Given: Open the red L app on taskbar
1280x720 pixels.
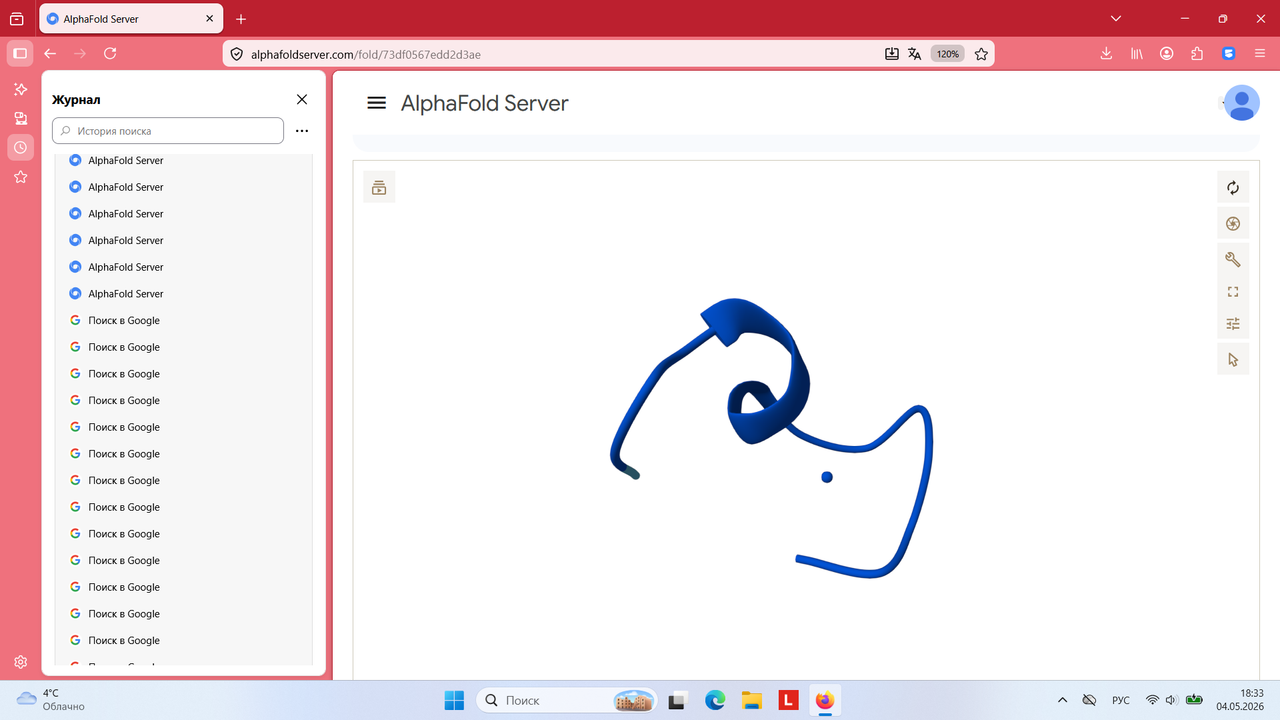Looking at the screenshot, I should click(x=788, y=700).
